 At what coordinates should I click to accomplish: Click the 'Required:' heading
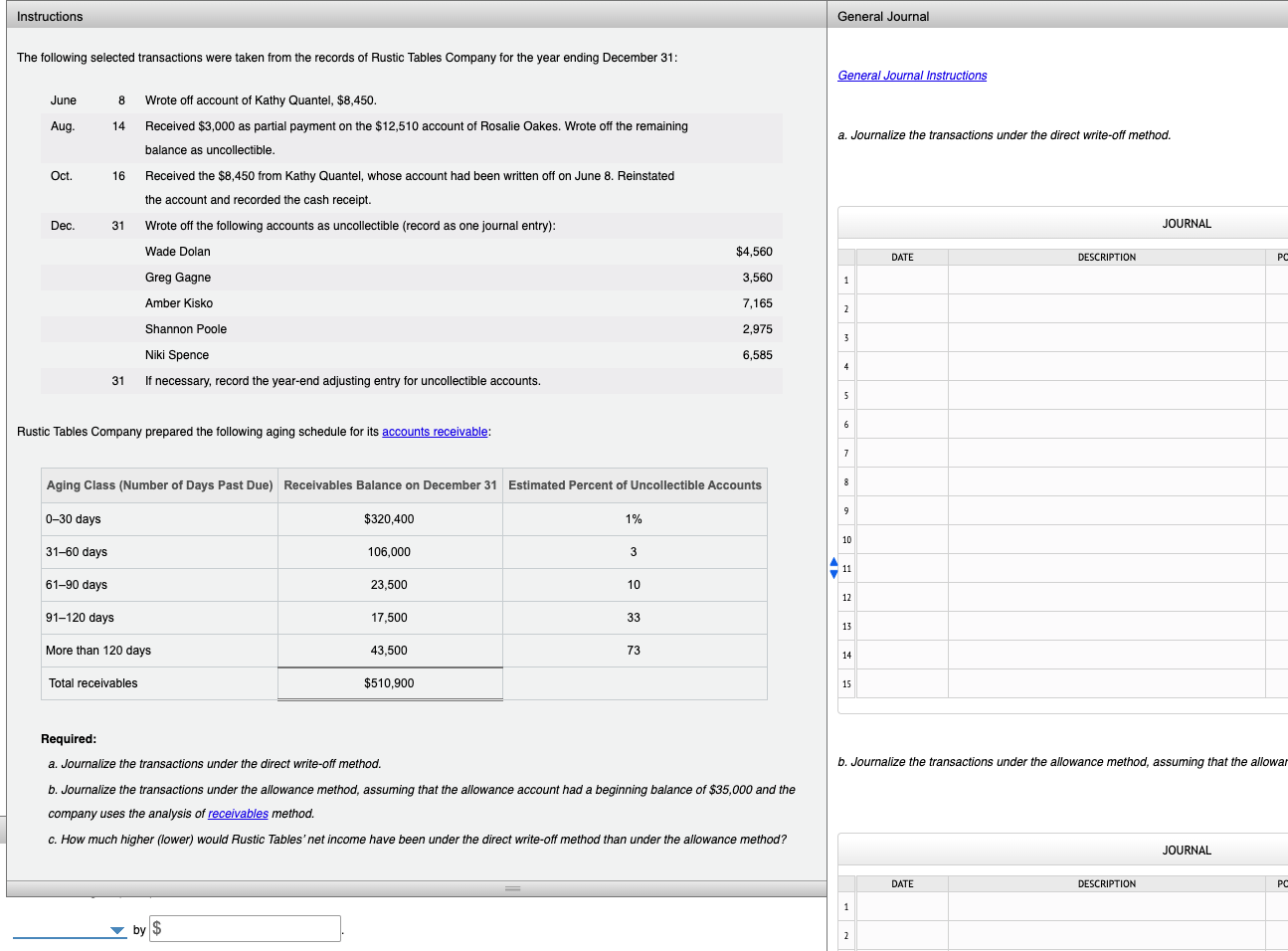tap(69, 739)
